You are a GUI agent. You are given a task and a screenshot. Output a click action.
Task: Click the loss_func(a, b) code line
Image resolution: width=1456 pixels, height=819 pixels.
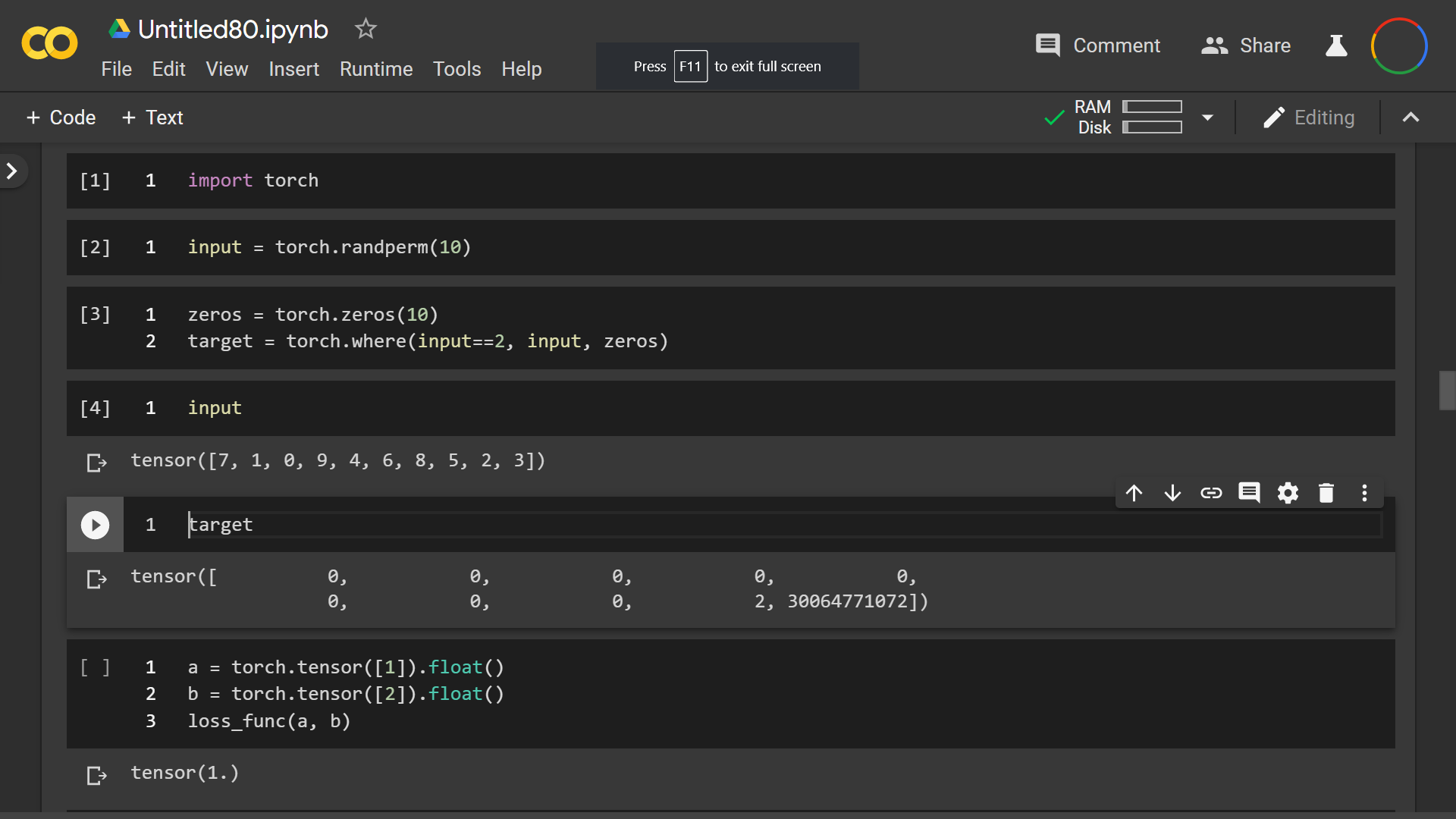pos(269,721)
